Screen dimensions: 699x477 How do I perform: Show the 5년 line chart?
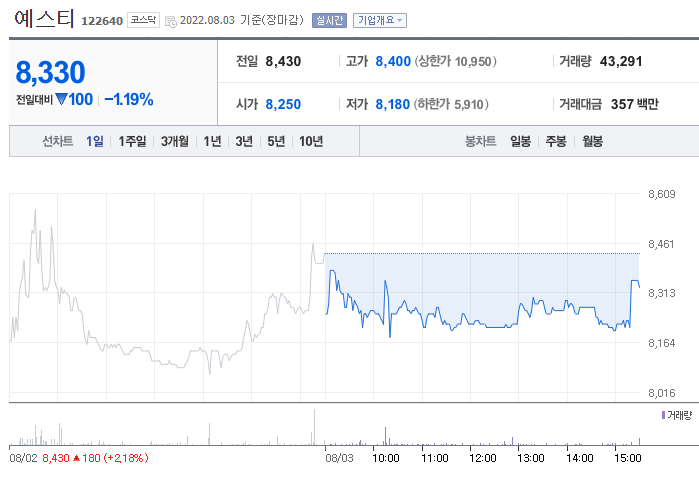point(276,141)
